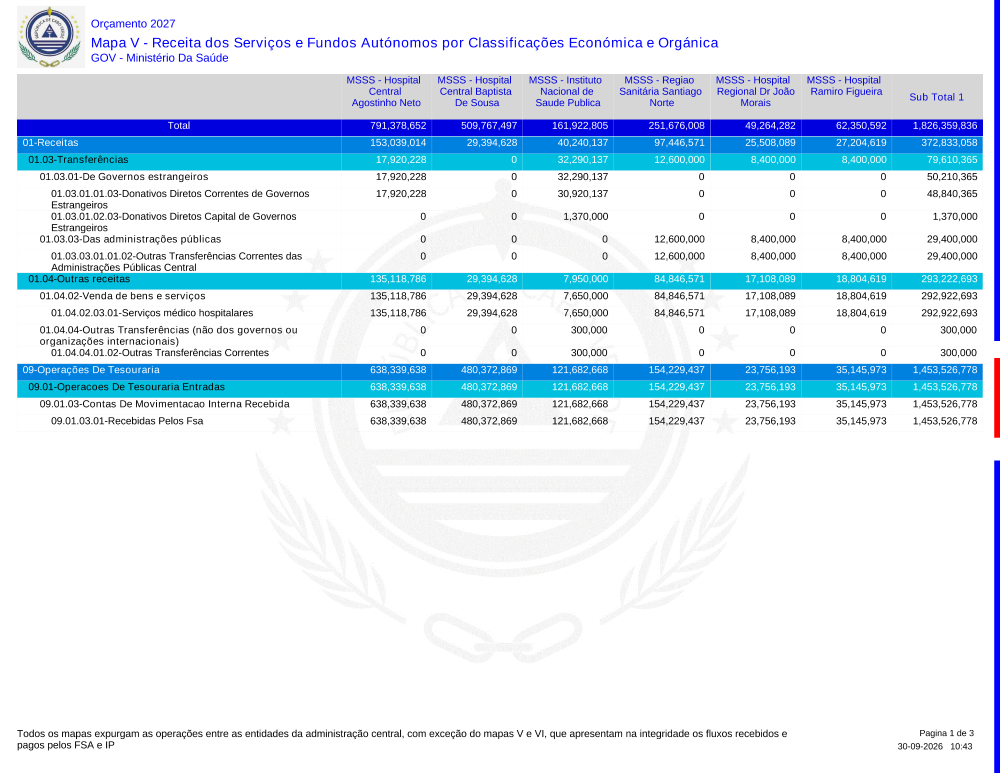Image resolution: width=1000 pixels, height=773 pixels.
Task: Click the footer note beginning 'Todos os mapas expurgam'
Action: 402,739
